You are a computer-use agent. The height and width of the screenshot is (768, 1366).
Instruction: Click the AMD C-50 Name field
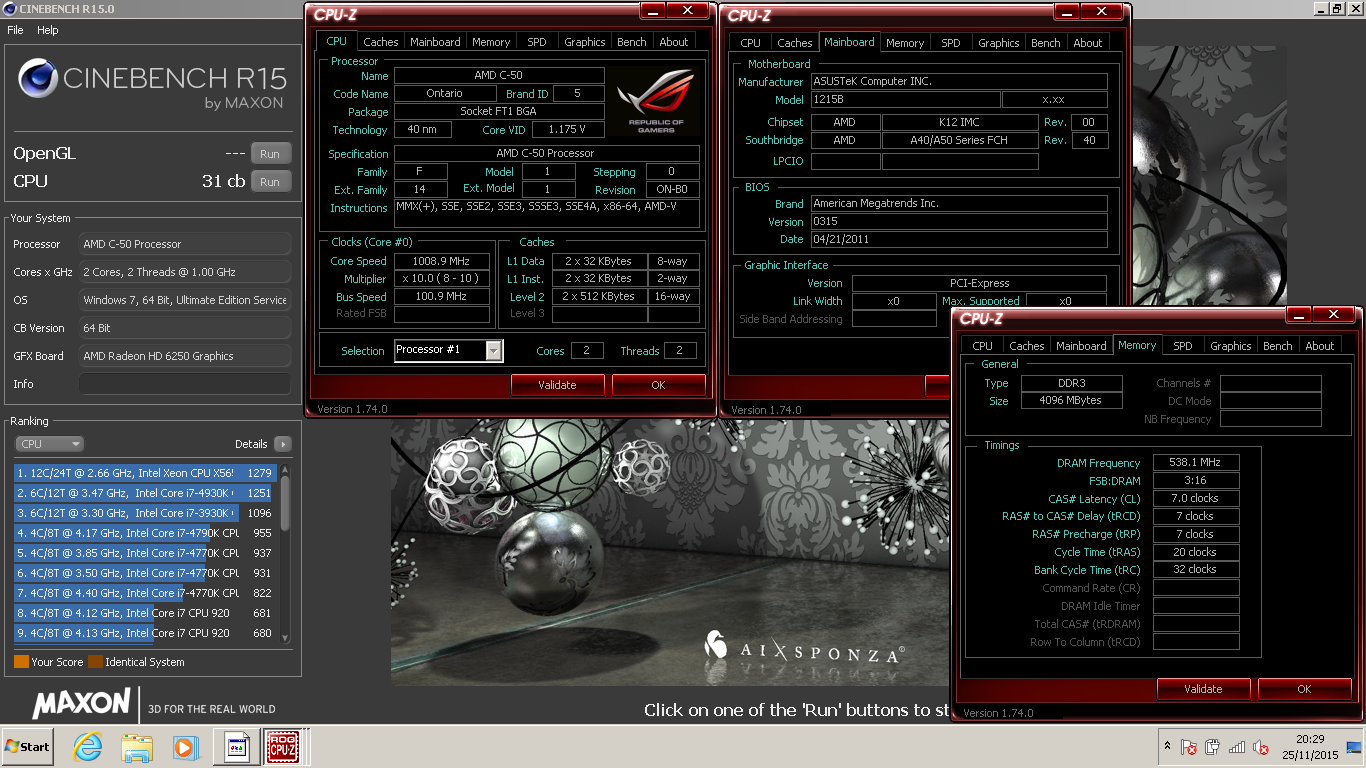coord(499,75)
